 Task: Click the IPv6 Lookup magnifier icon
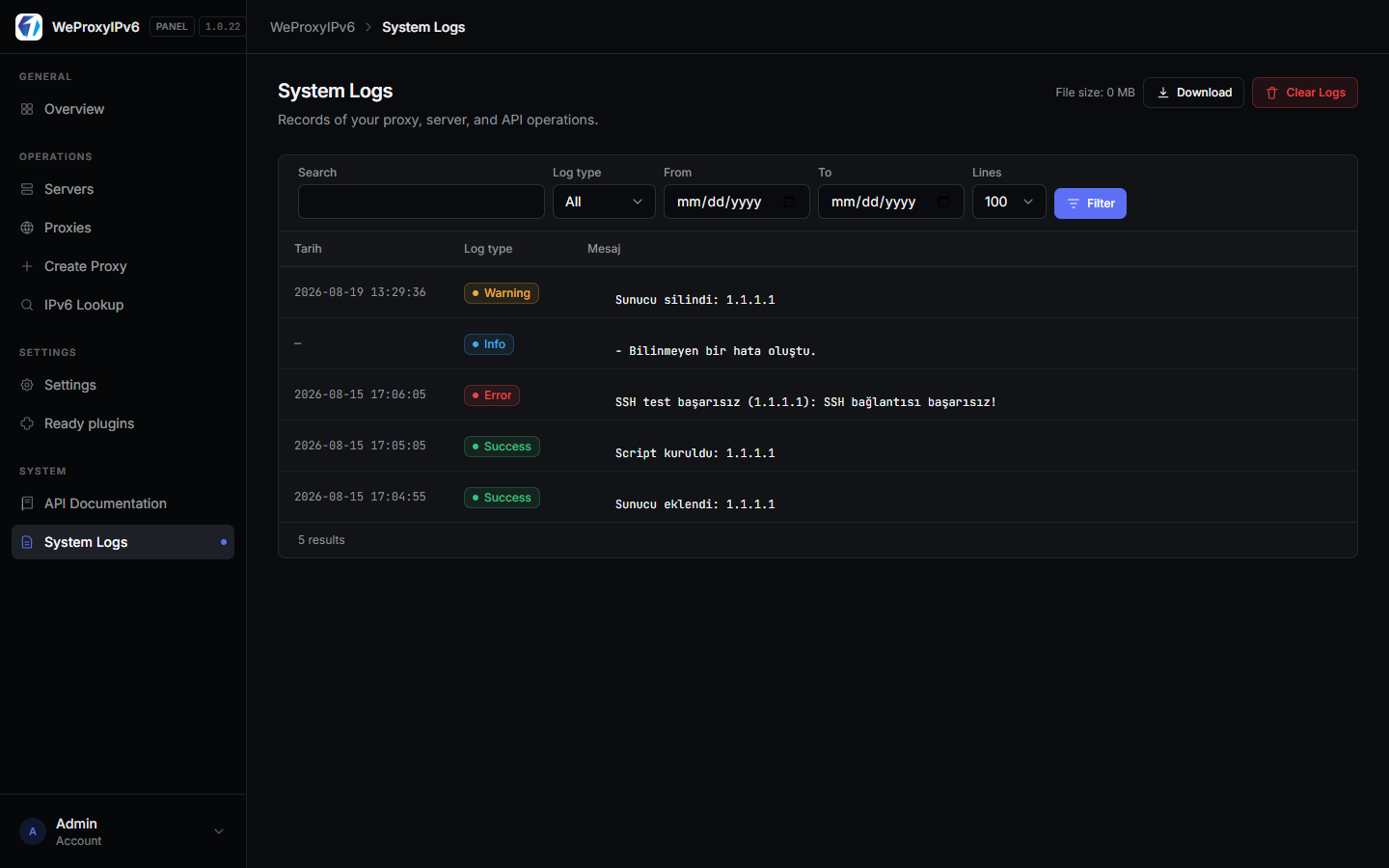pos(27,305)
